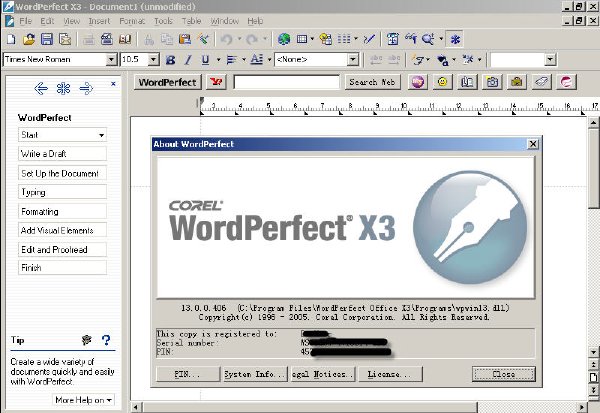This screenshot has width=600, height=413.
Task: Click the Search Web button
Action: (372, 82)
